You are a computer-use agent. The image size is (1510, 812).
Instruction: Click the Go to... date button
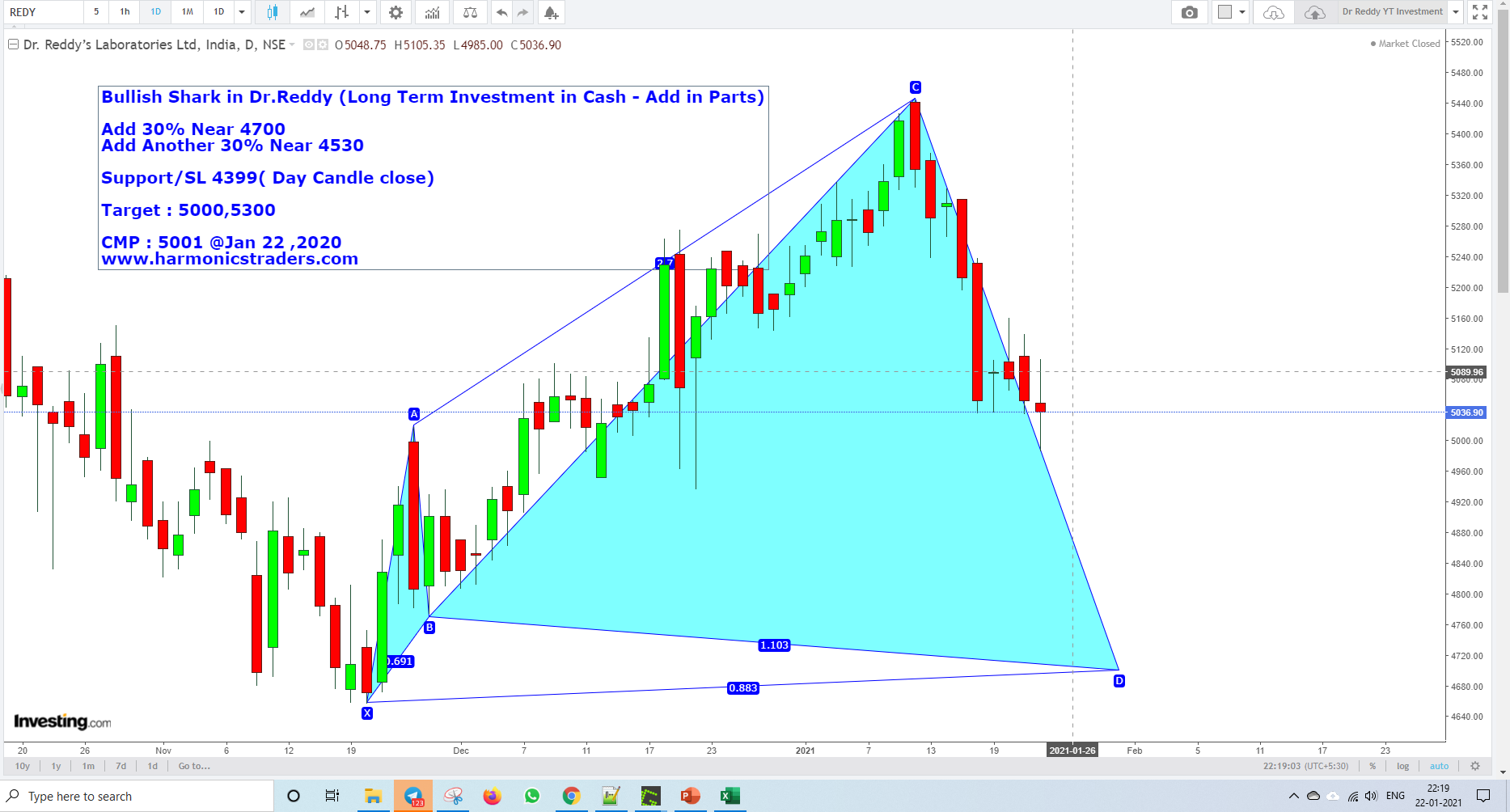tap(193, 766)
